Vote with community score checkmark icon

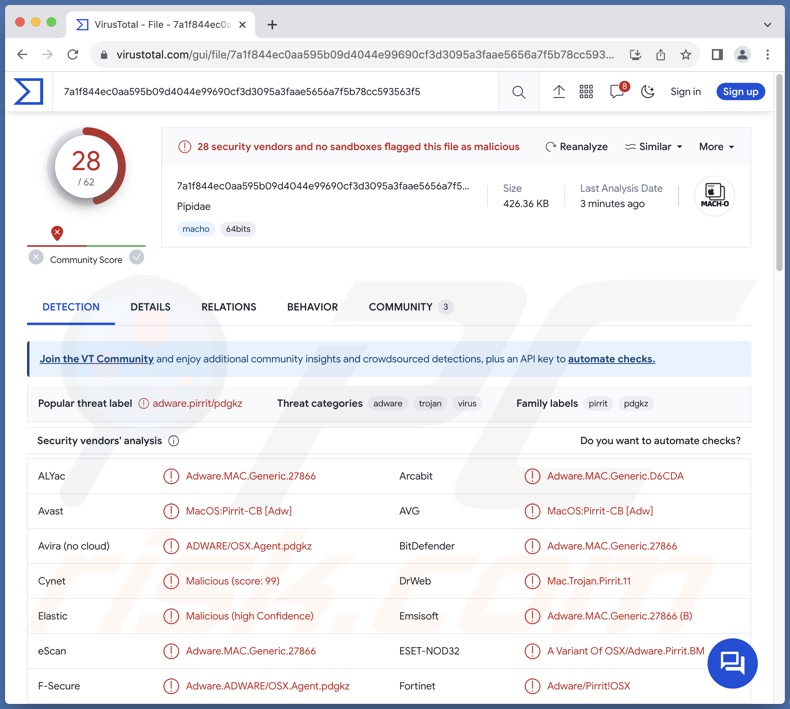(x=137, y=257)
